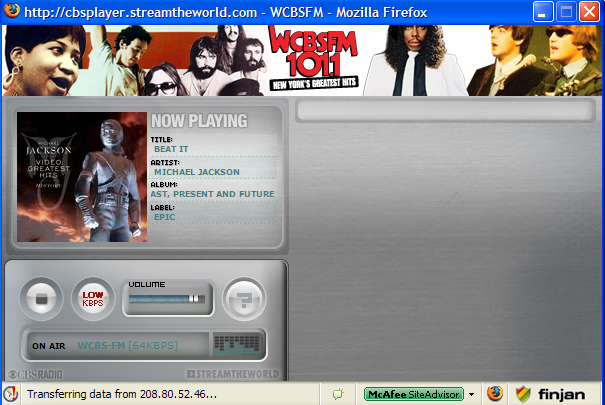
Task: Click the status bar notification bubble icon
Action: click(x=338, y=394)
